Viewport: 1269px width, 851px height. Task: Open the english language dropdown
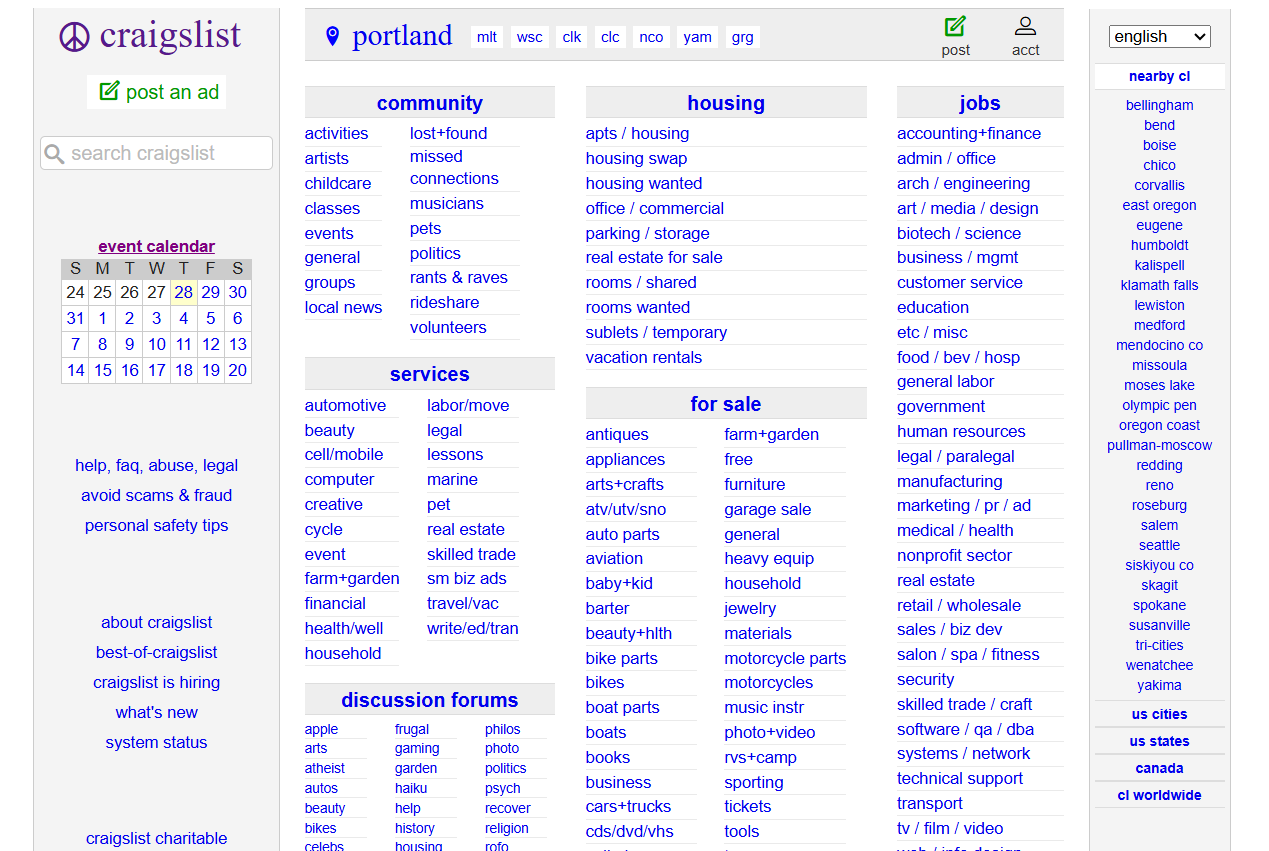[x=1159, y=37]
